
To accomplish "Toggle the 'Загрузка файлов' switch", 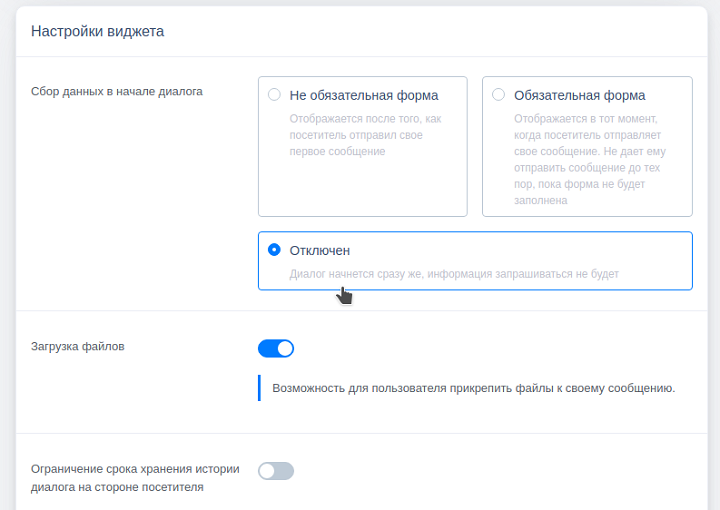I will tap(276, 348).
